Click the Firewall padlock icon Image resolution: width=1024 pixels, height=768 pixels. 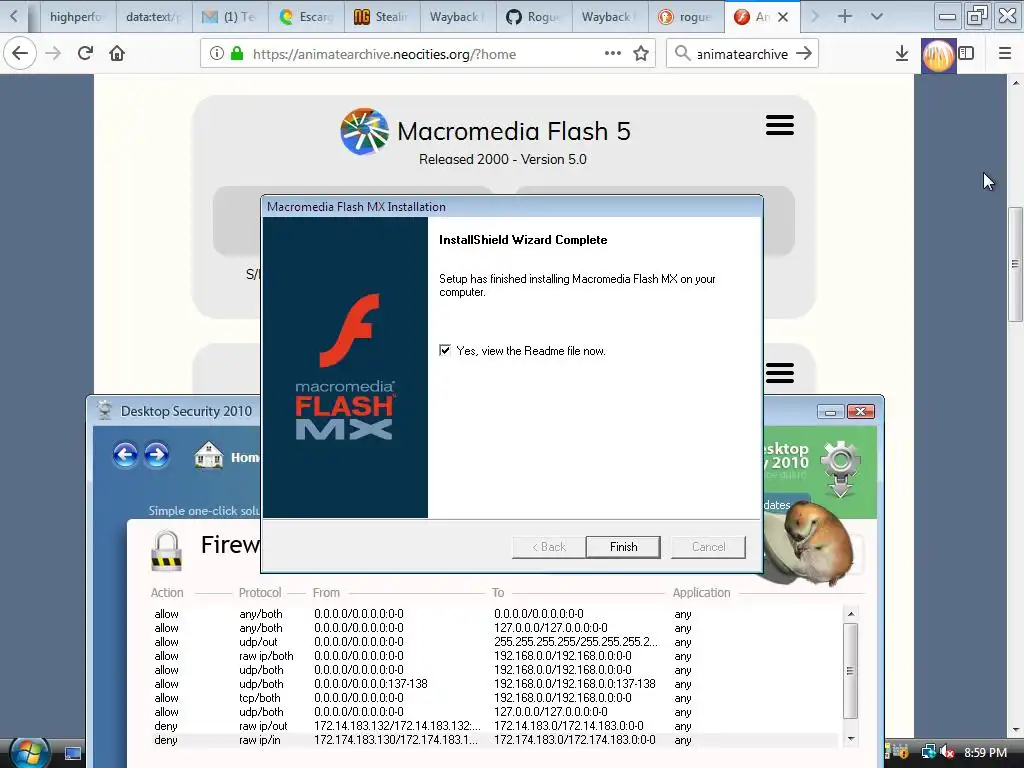point(167,550)
